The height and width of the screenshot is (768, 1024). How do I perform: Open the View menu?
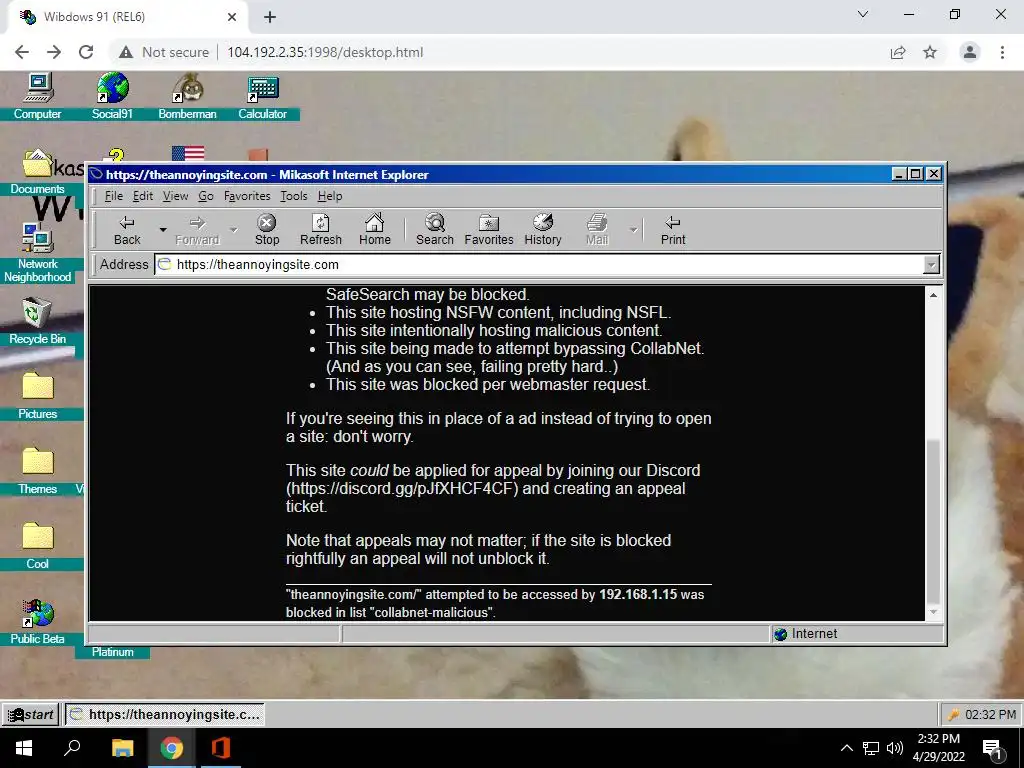[175, 196]
